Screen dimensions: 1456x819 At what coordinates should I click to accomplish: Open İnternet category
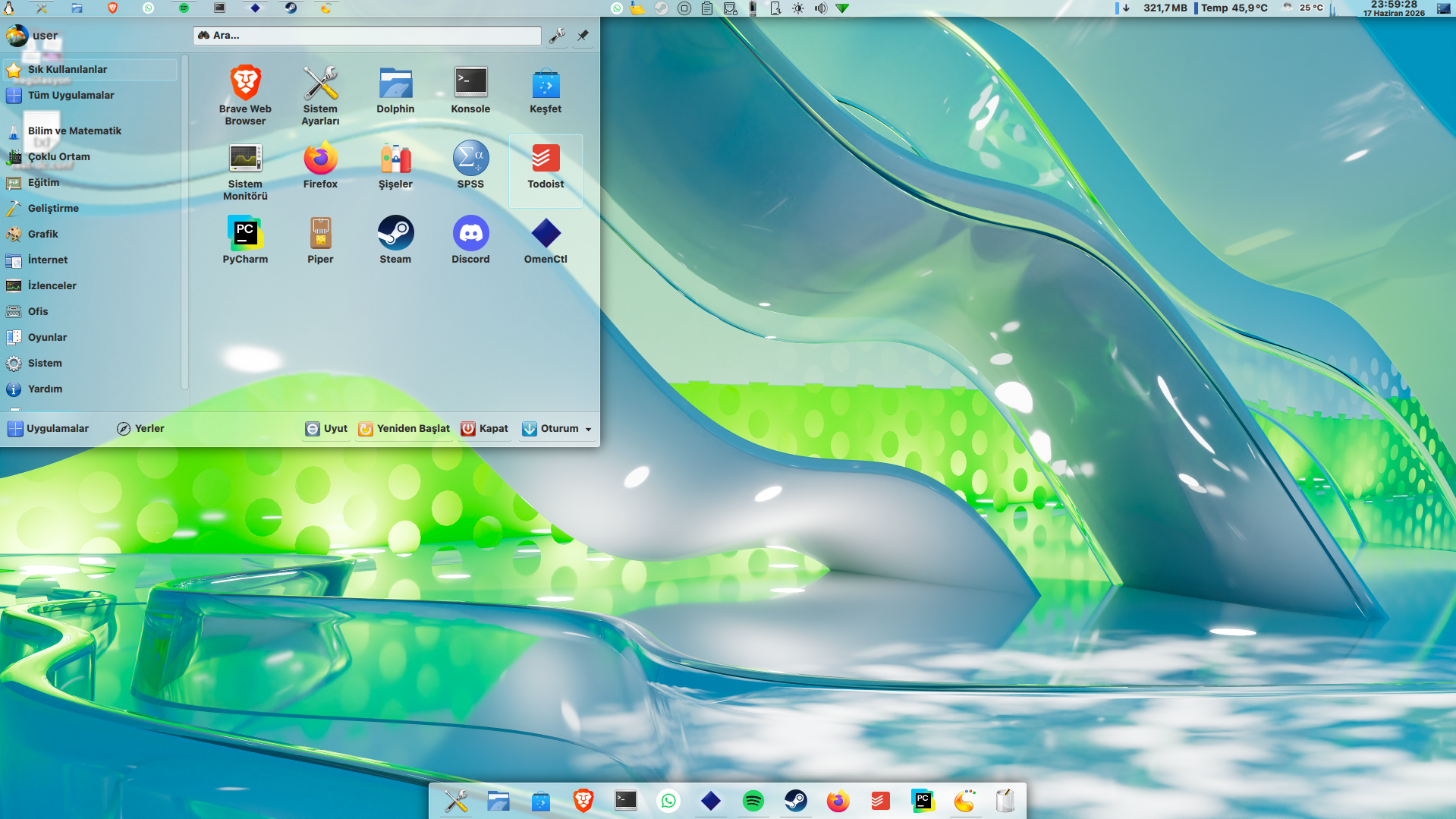[90, 260]
